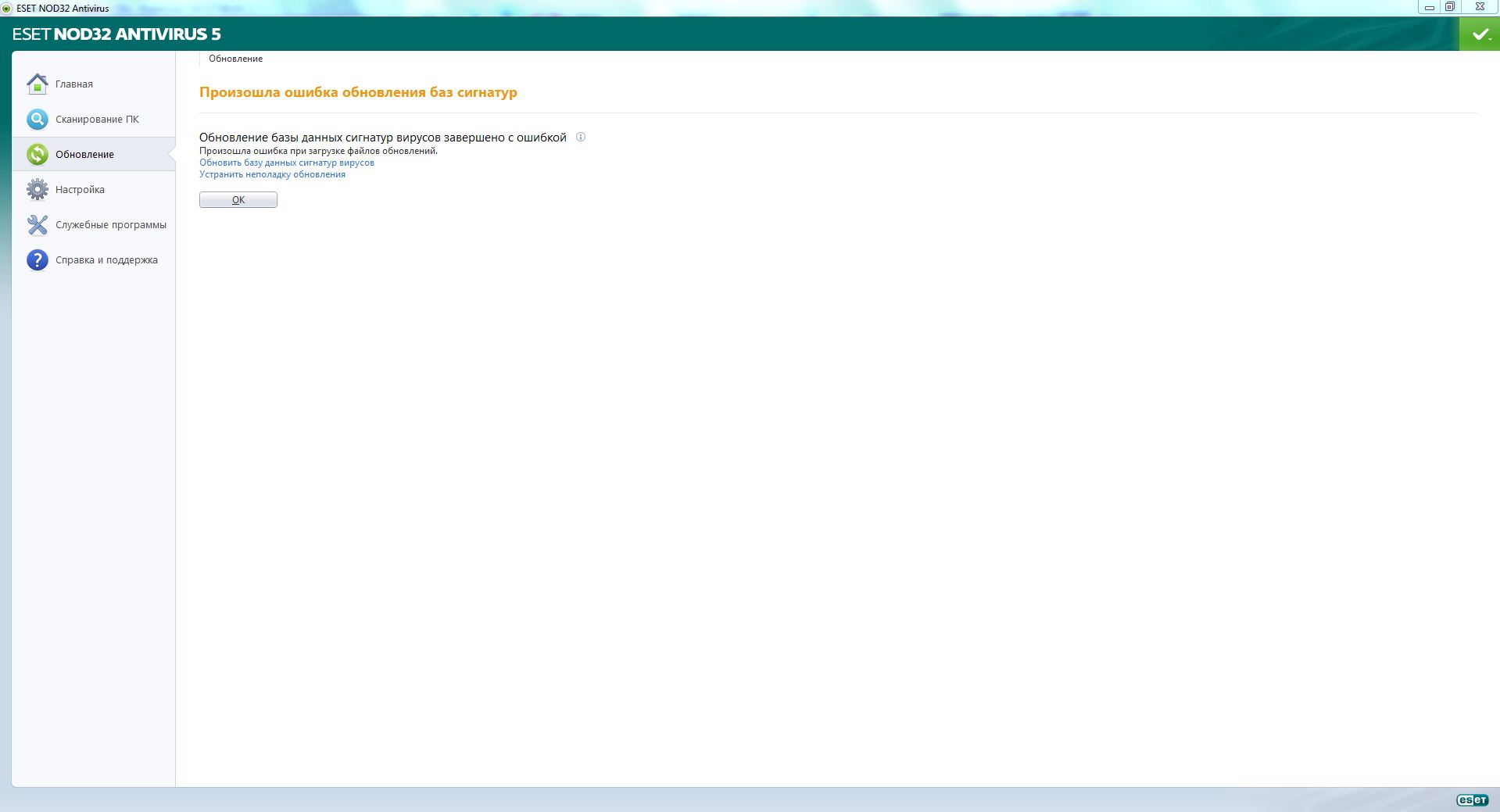1500x812 pixels.
Task: Click link Обновить базу данных сигнатур вирусов
Action: pyautogui.click(x=287, y=163)
